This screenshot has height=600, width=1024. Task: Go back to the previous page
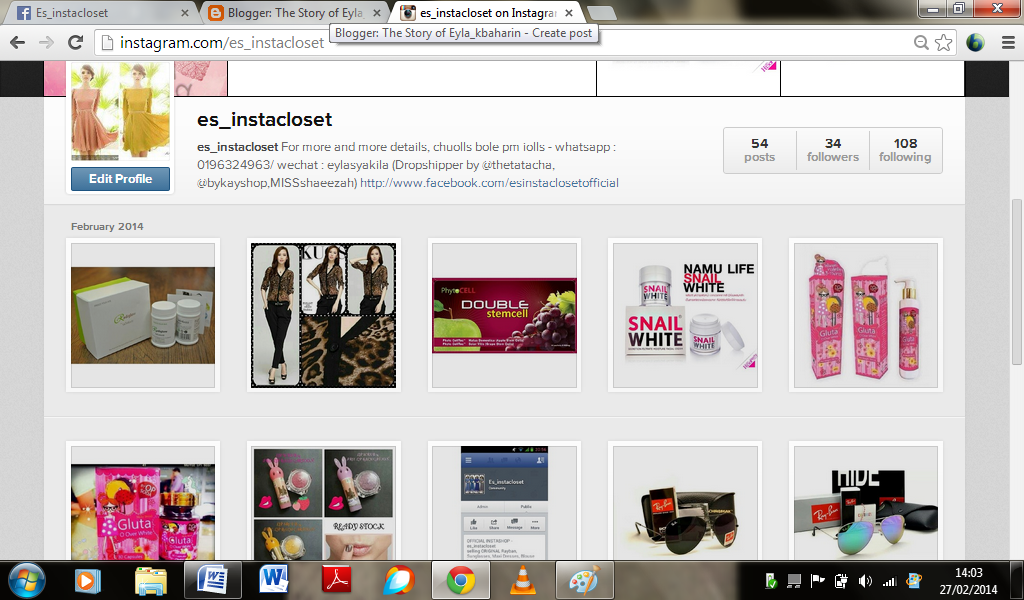18,42
